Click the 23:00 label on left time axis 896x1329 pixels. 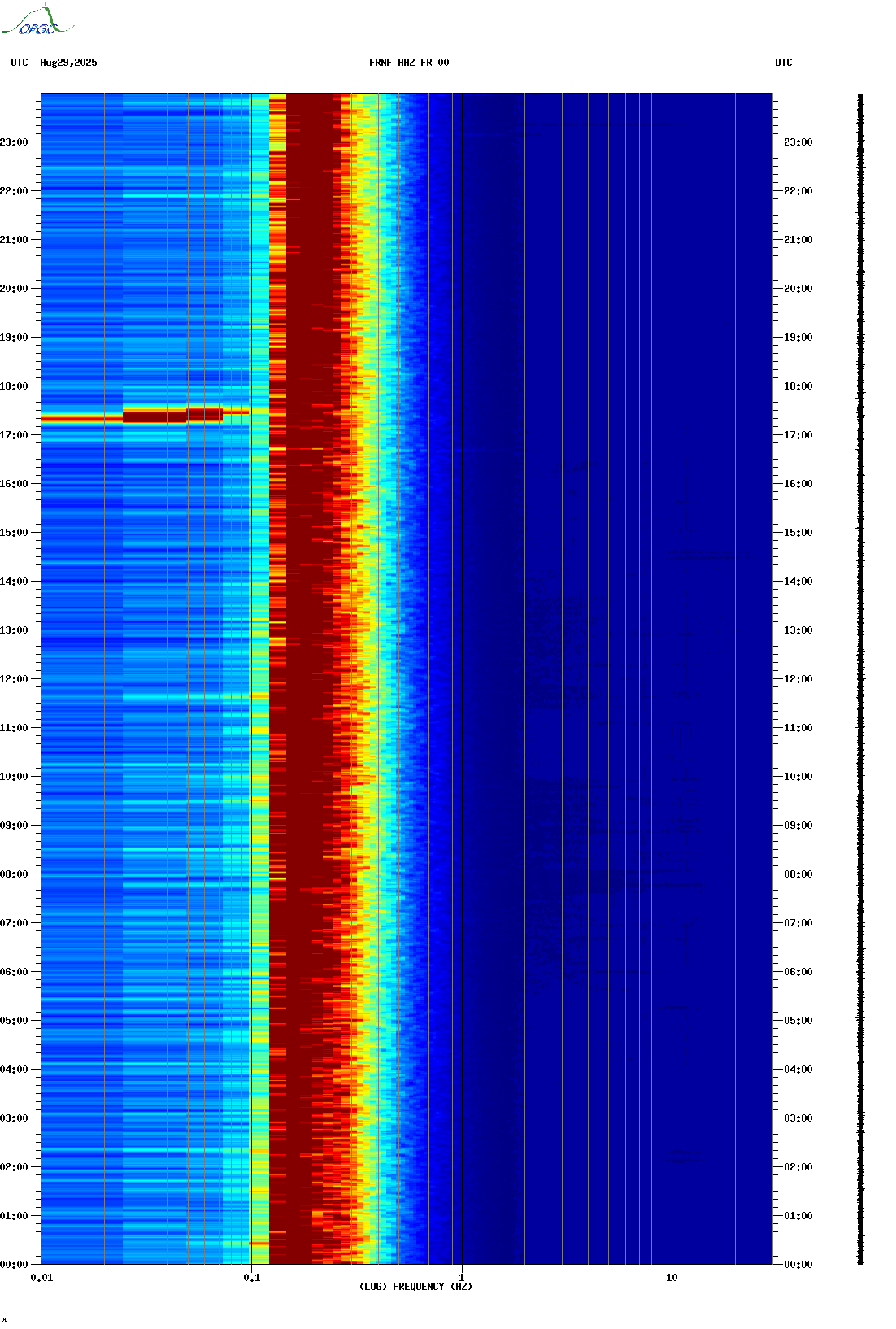pyautogui.click(x=14, y=142)
